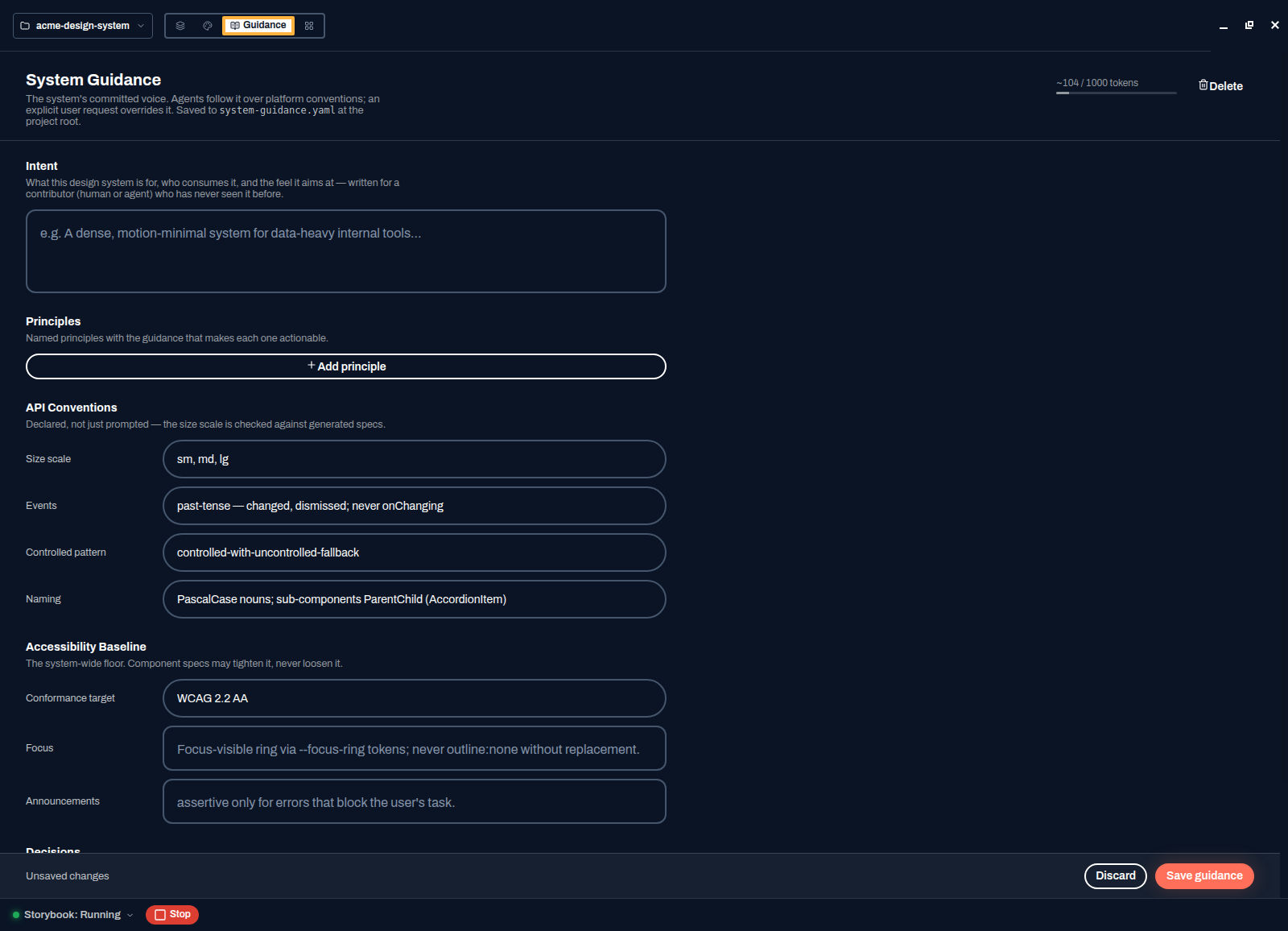Edit the Events convention field
The width and height of the screenshot is (1288, 931).
pos(415,506)
